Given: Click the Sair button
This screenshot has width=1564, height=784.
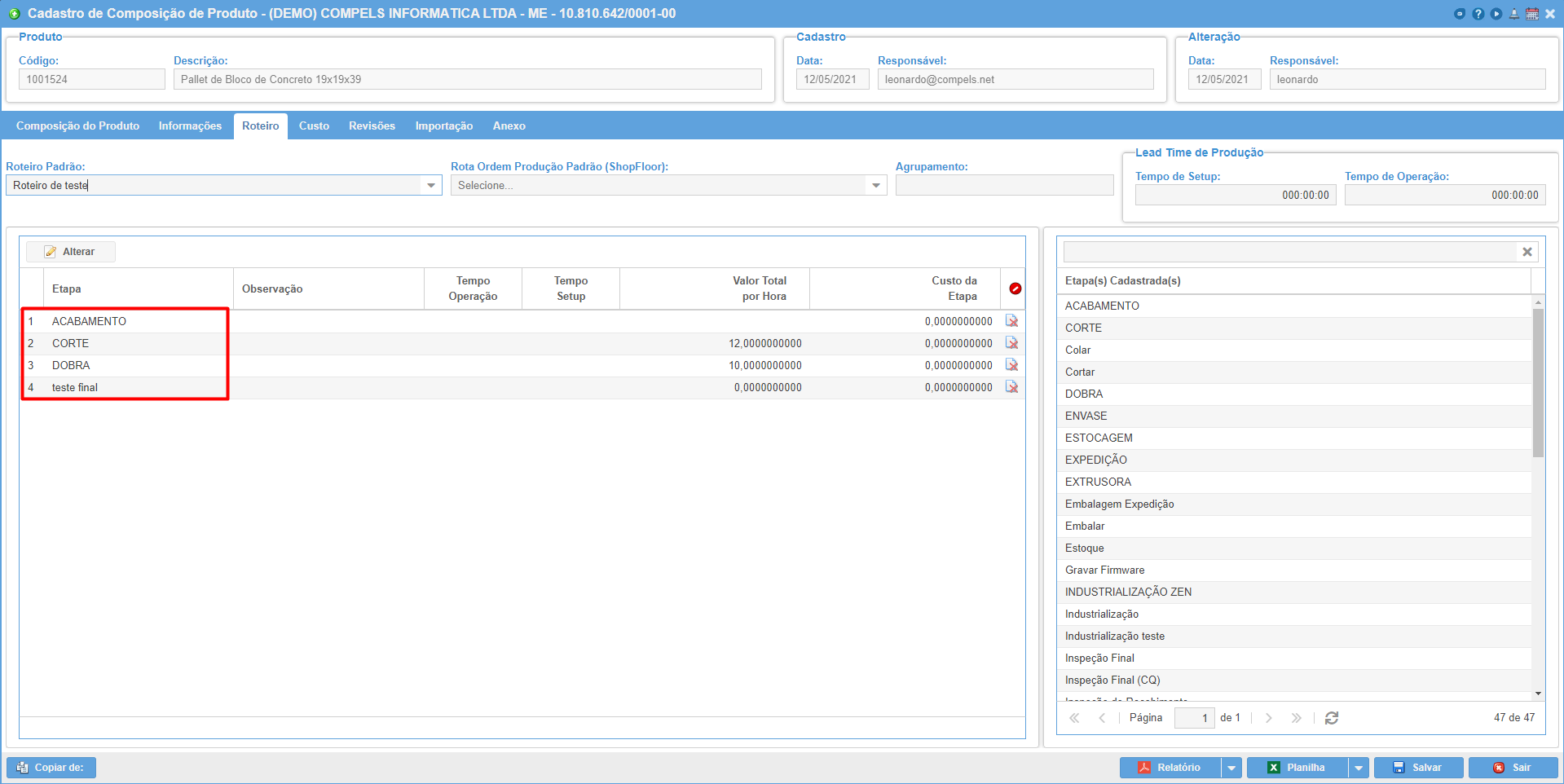Looking at the screenshot, I should 1513,768.
